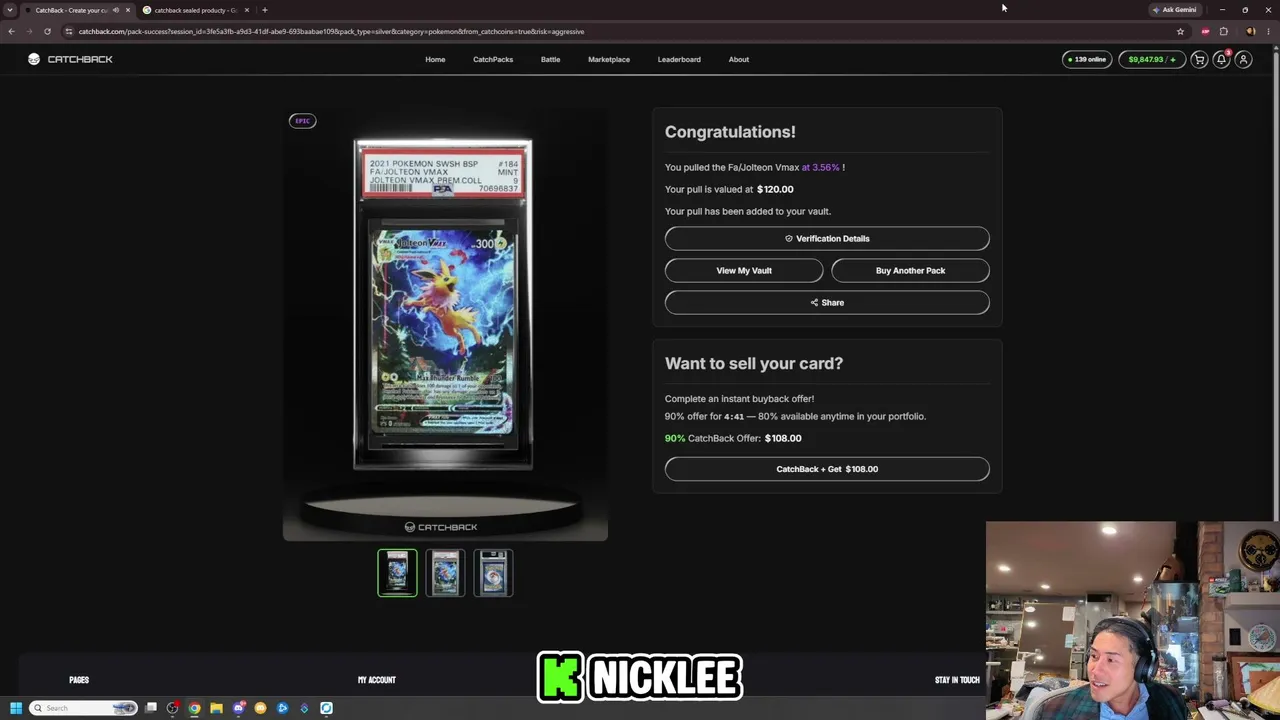Open the Windows Start menu

(15, 708)
